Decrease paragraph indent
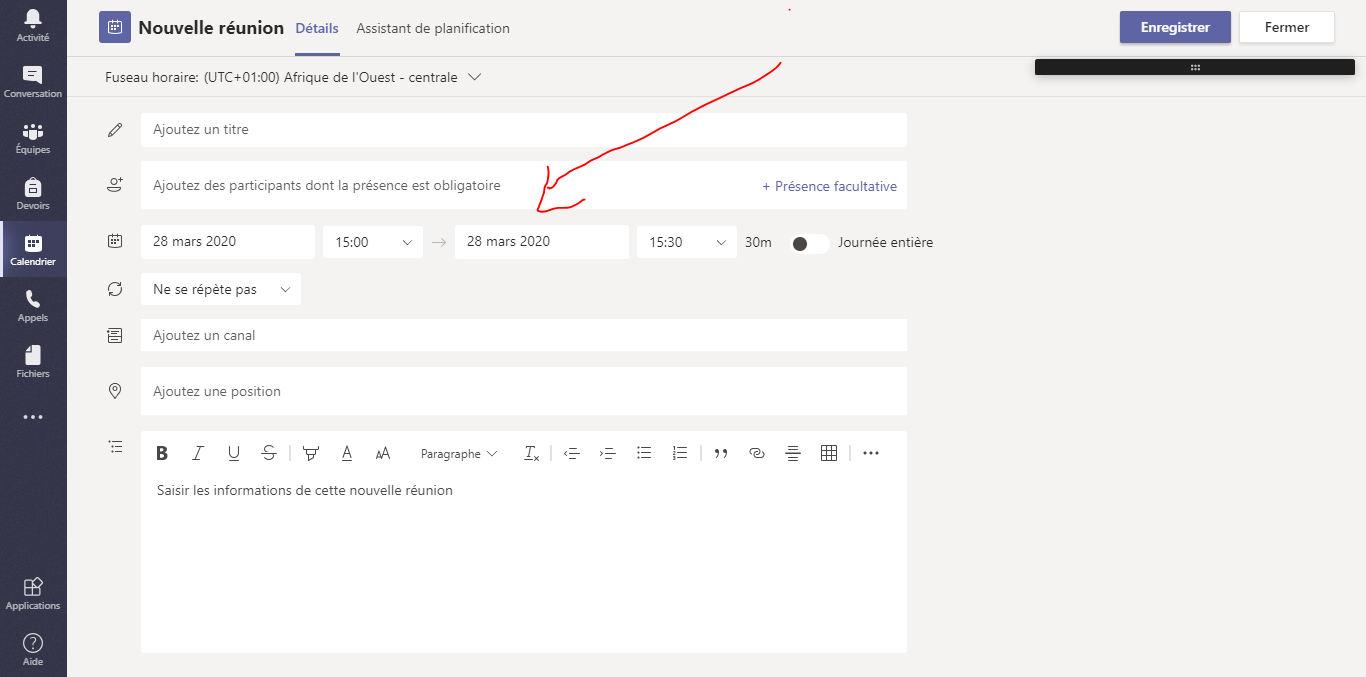1366x677 pixels. coord(572,453)
